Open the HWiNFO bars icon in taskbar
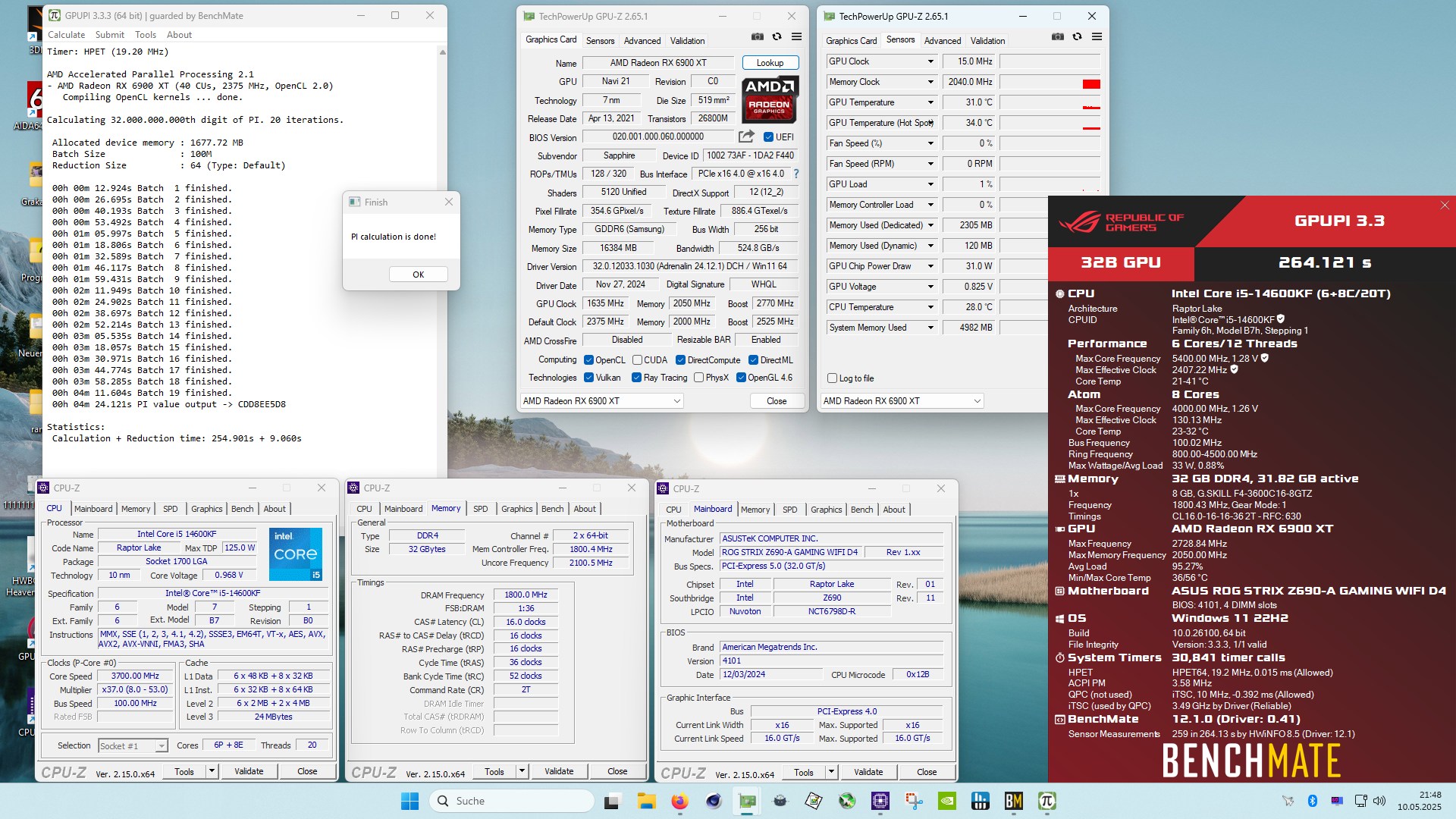The width and height of the screenshot is (1456, 819). click(x=981, y=801)
